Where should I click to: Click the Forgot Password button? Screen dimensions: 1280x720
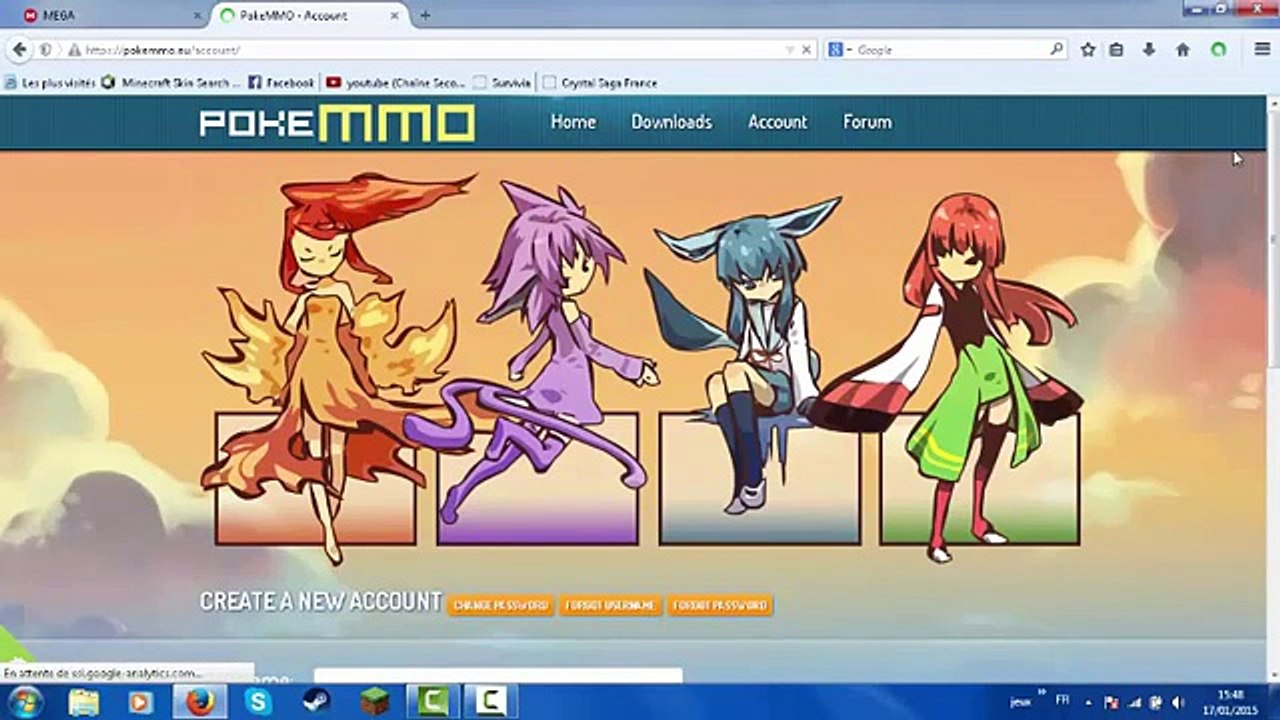click(720, 605)
